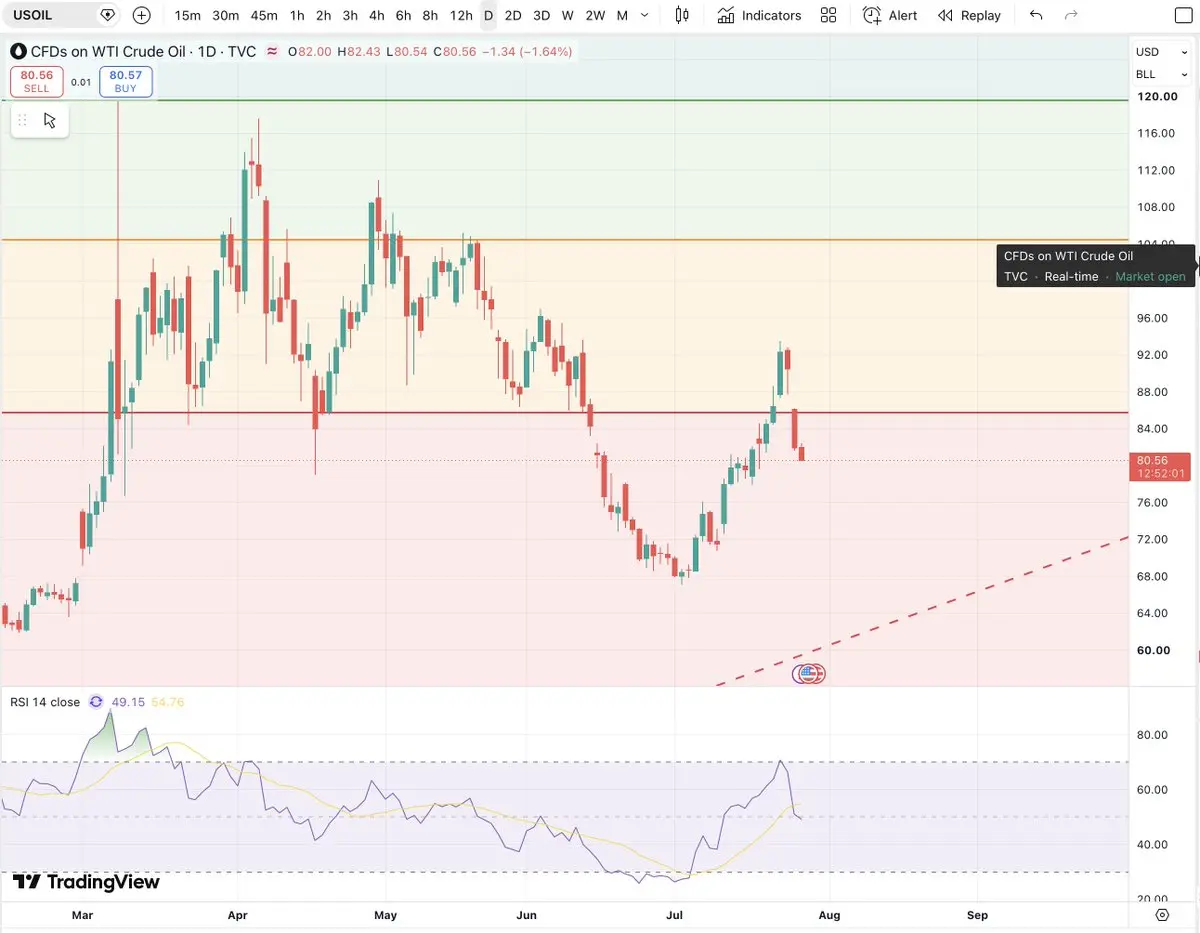Select the arrow cursor tool
The height and width of the screenshot is (933, 1200).
(50, 120)
